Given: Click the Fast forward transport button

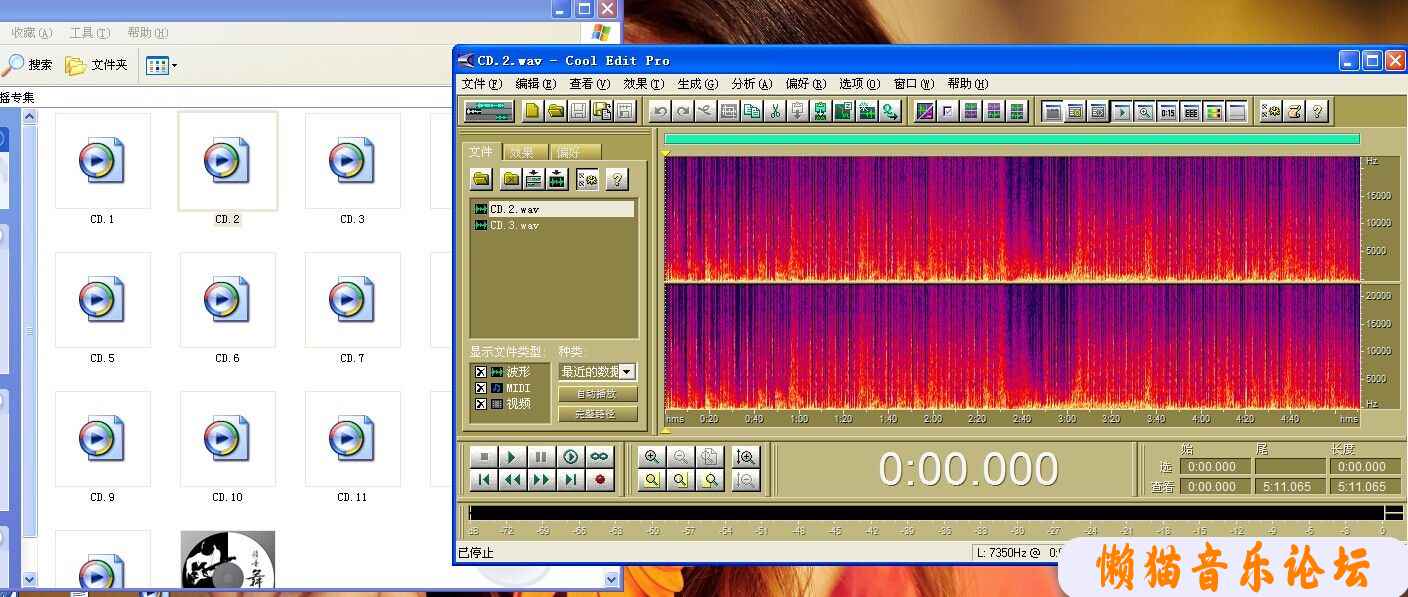Looking at the screenshot, I should [x=541, y=480].
